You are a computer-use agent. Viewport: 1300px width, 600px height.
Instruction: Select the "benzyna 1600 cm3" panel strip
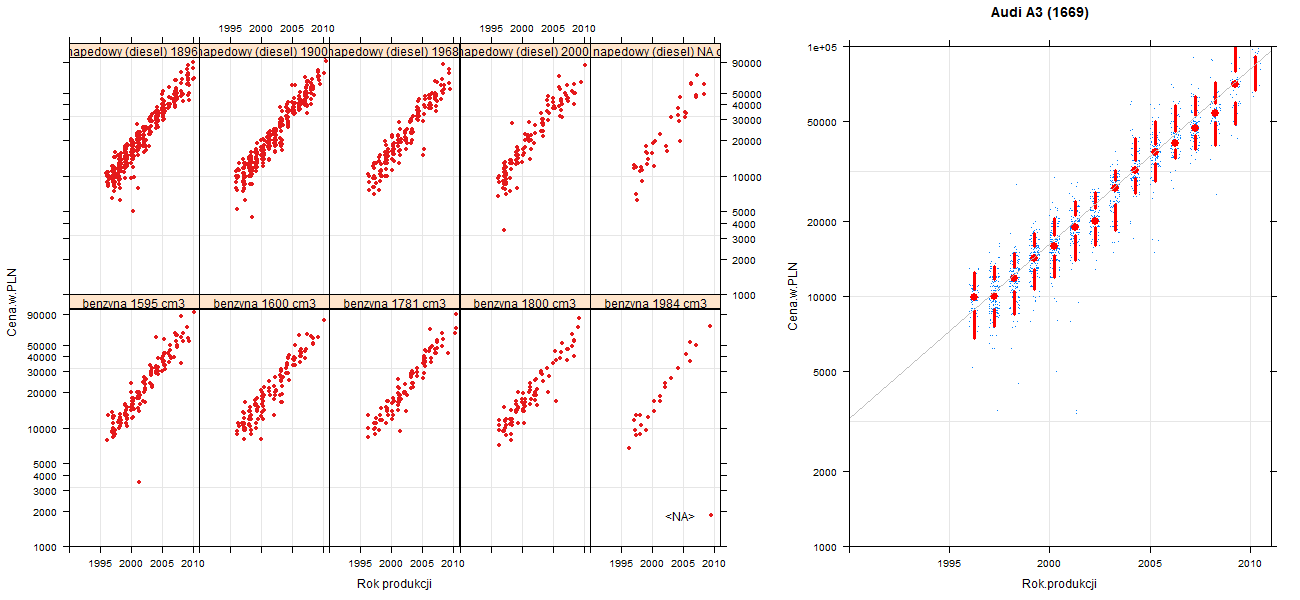tap(264, 302)
